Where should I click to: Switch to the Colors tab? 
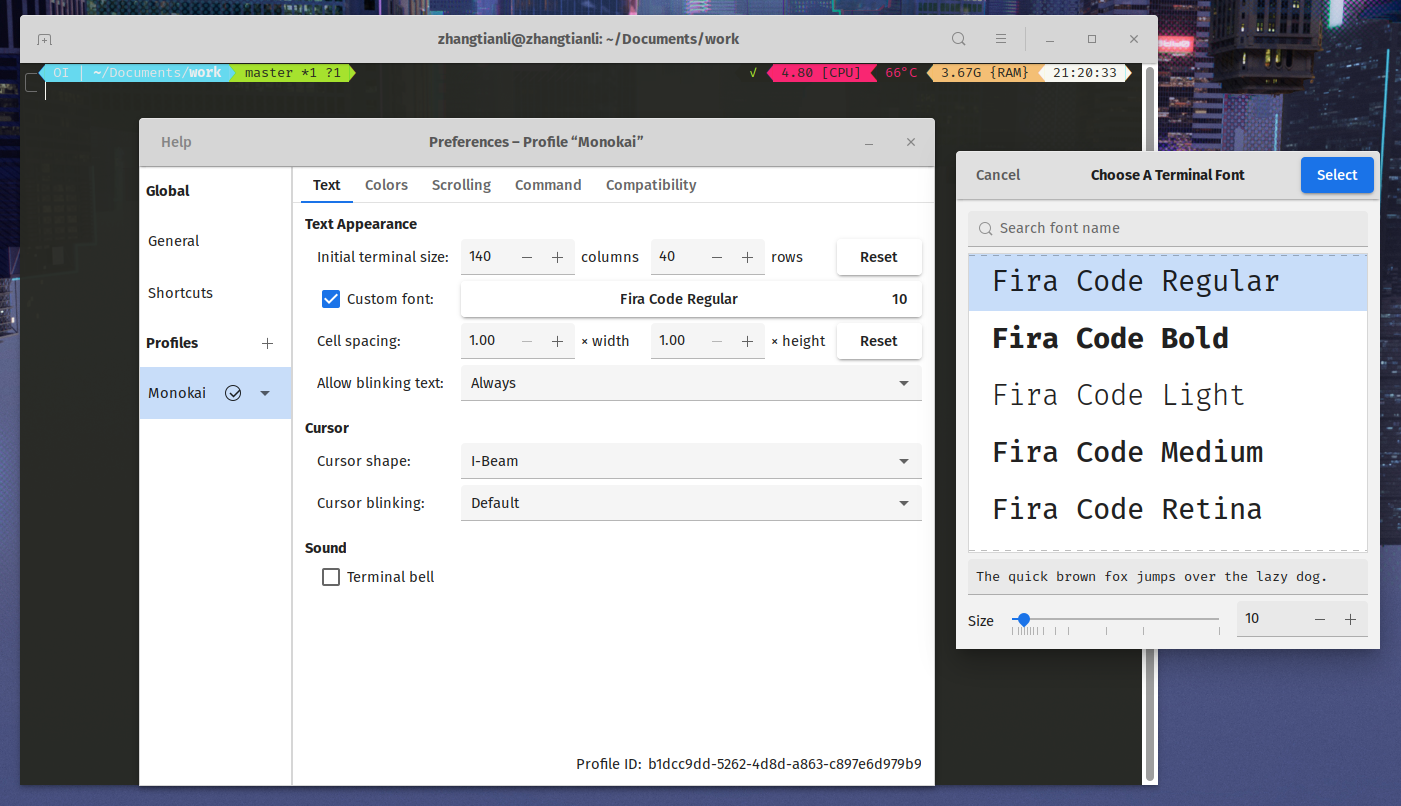click(386, 185)
